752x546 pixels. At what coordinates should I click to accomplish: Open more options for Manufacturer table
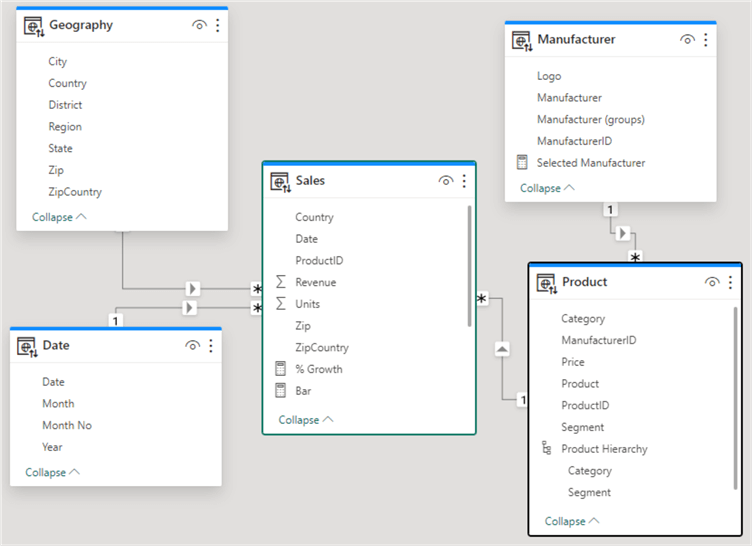point(706,40)
